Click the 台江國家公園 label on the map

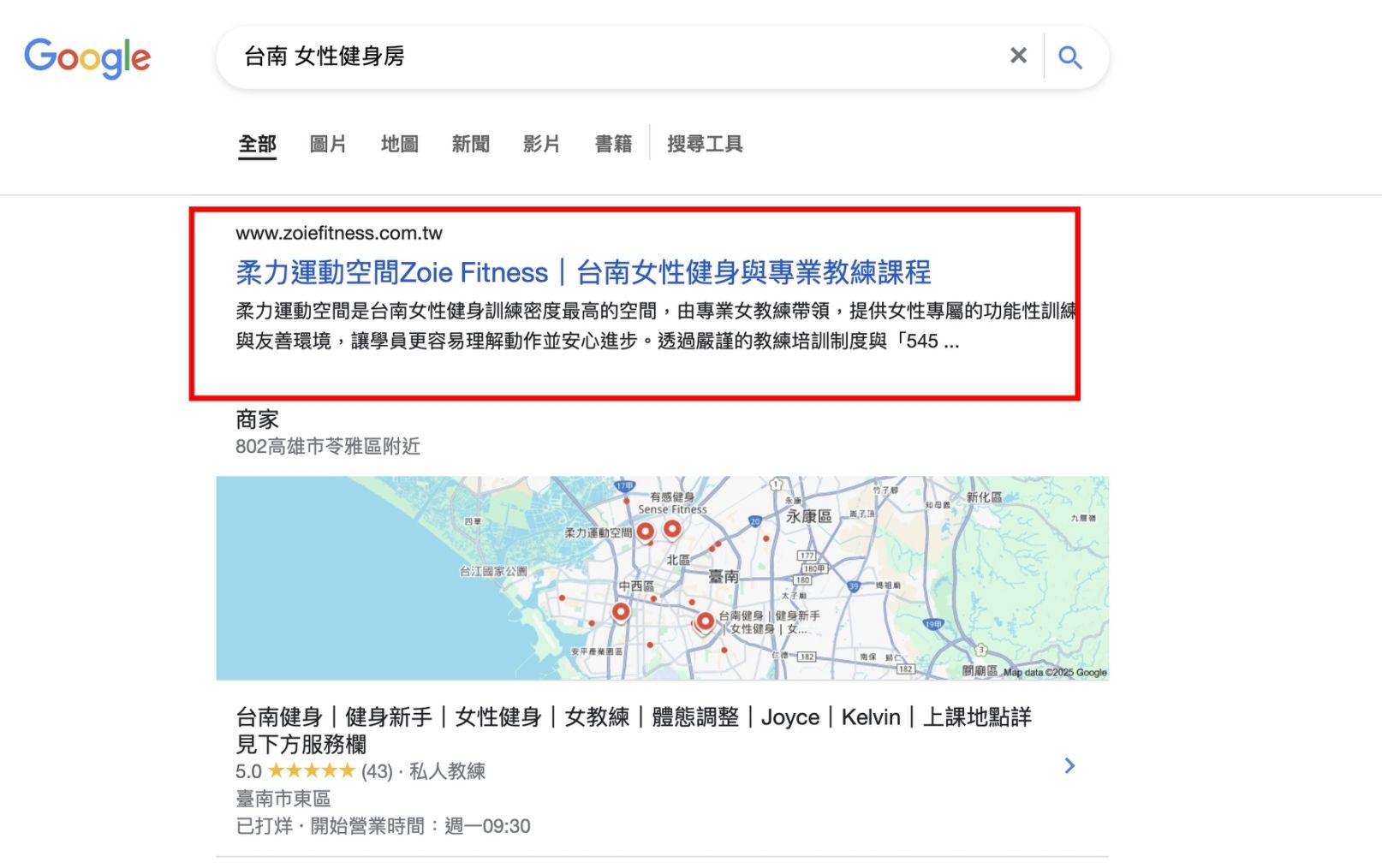[493, 571]
